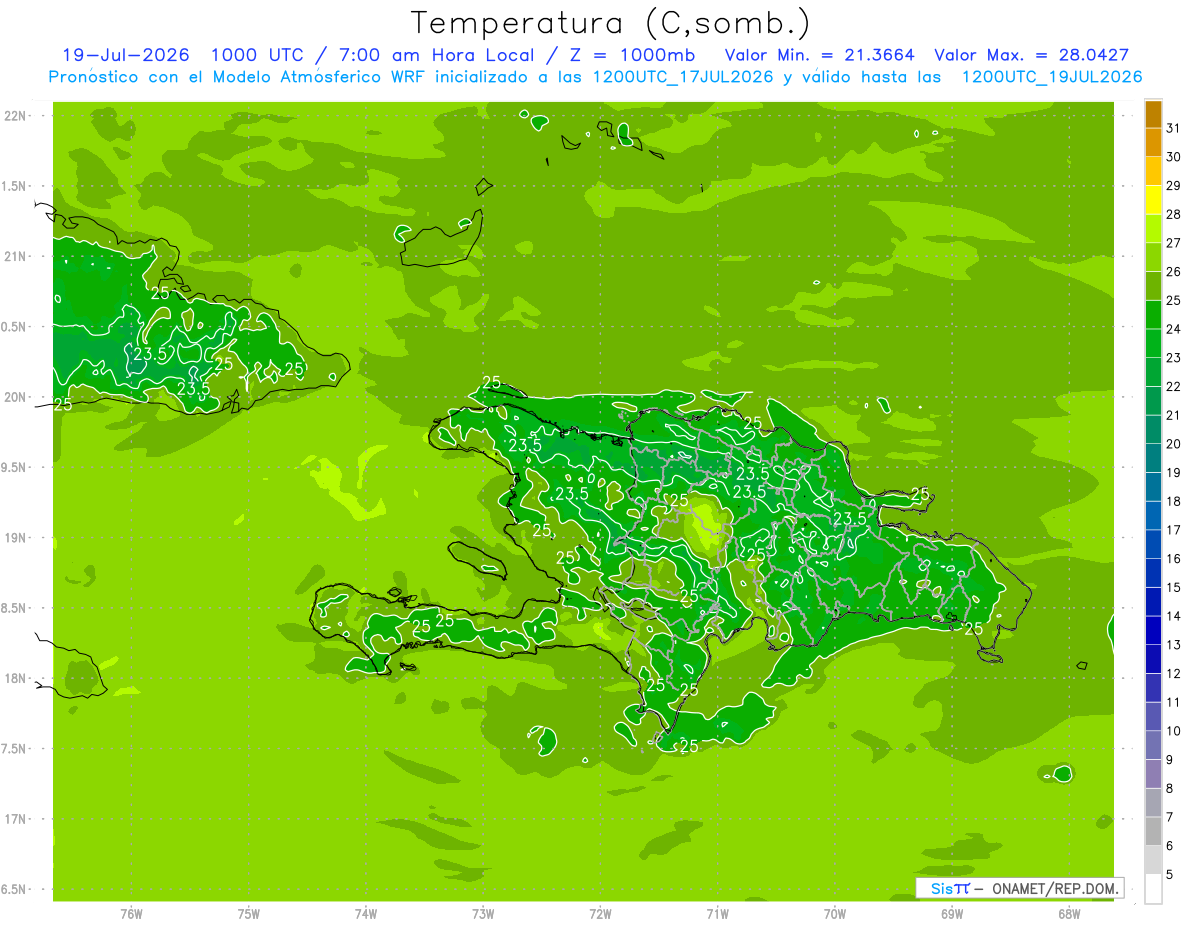Select valid-until time "1200UTC_19JUL2026"

tap(1052, 77)
